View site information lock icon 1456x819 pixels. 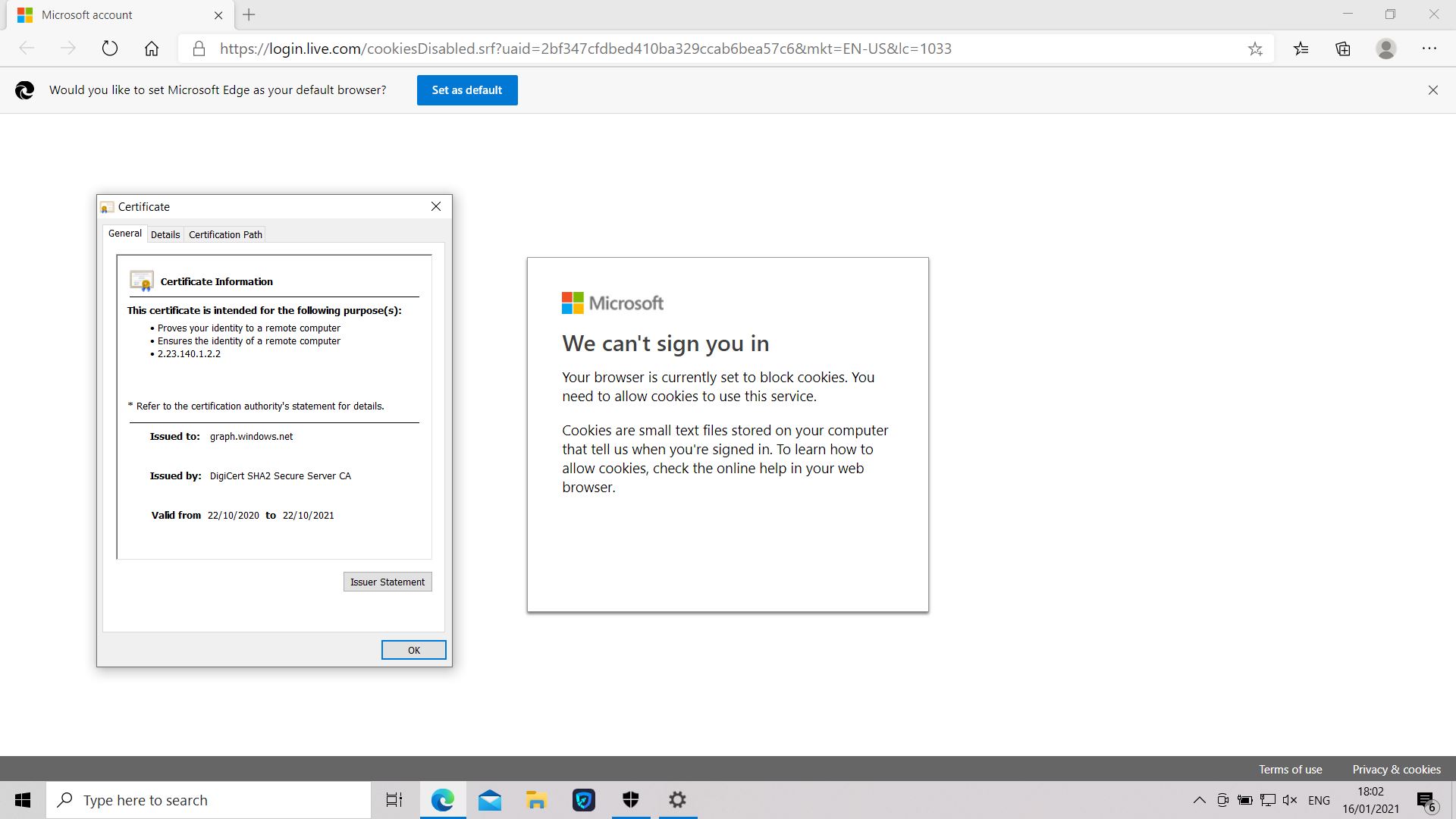coord(199,49)
